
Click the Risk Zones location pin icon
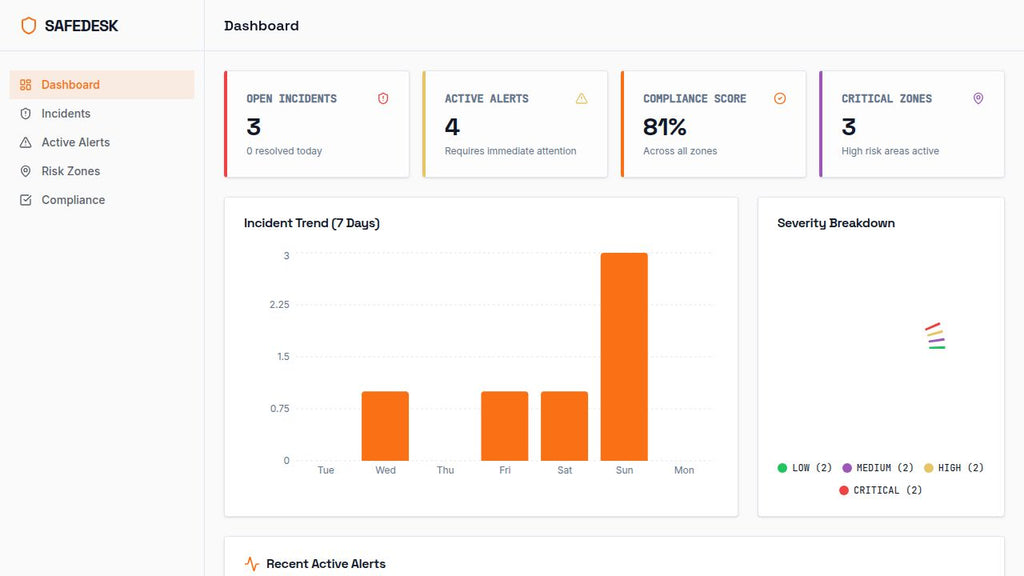click(24, 171)
